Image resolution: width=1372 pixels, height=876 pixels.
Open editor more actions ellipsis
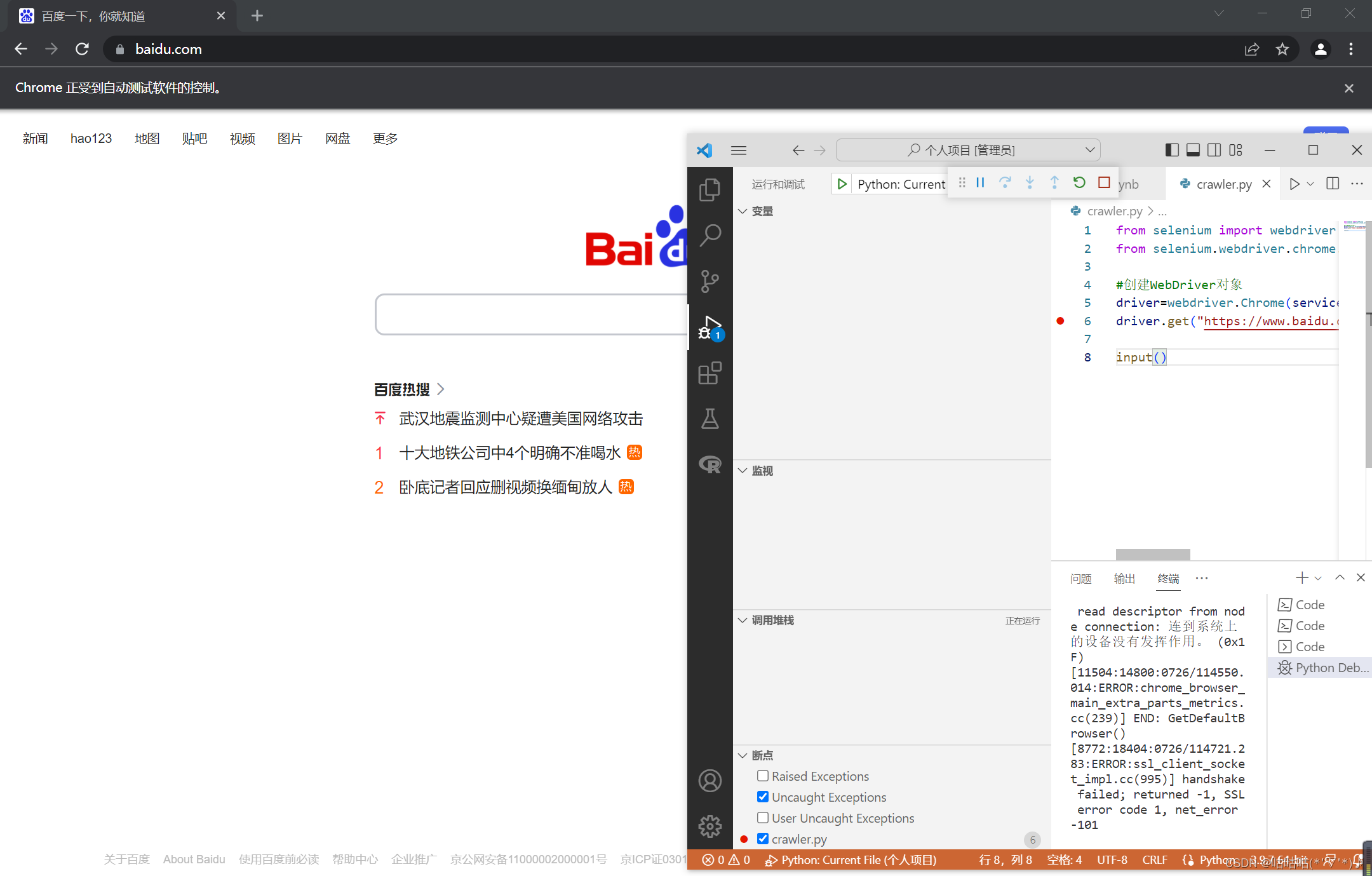pos(1357,184)
